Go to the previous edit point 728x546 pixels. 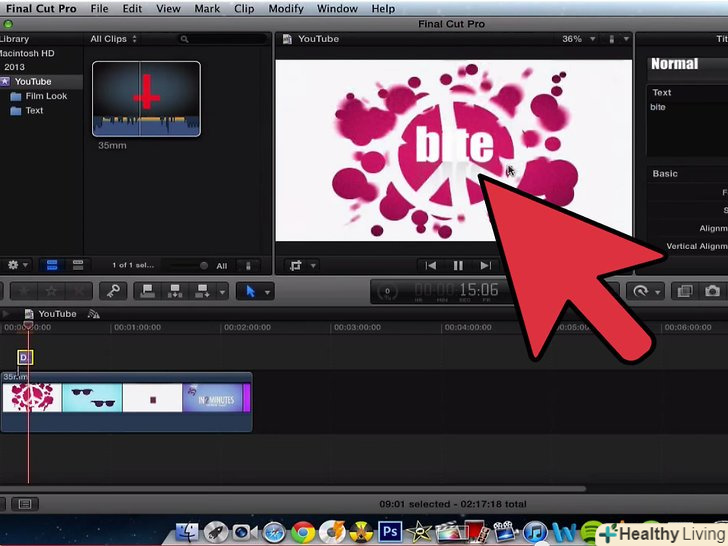click(431, 266)
